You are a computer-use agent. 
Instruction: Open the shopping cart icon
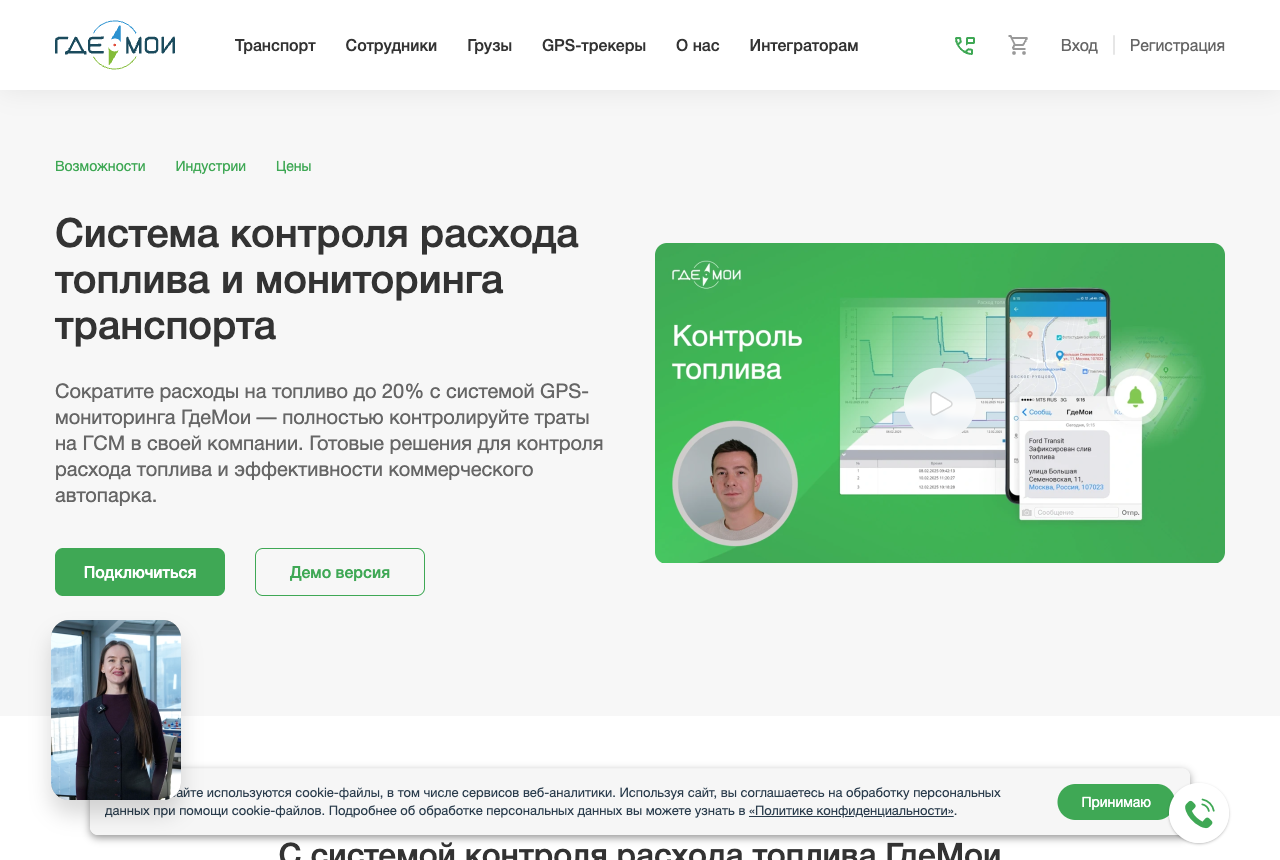(x=1018, y=45)
